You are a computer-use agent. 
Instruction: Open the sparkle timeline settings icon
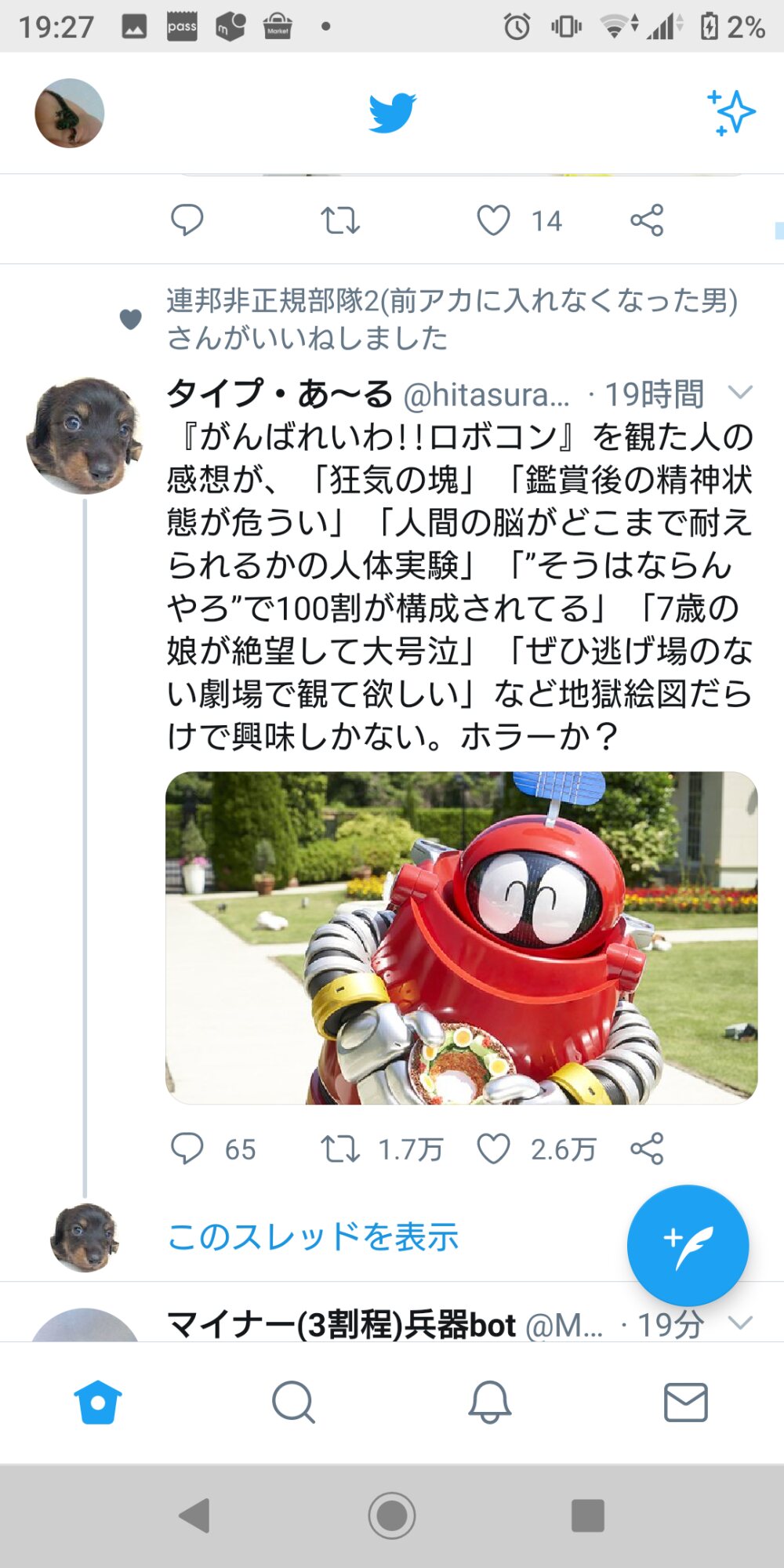point(731,113)
